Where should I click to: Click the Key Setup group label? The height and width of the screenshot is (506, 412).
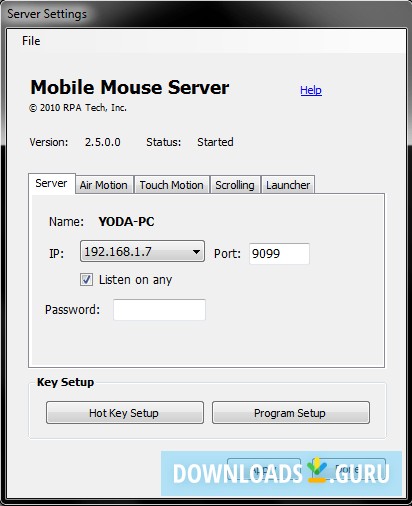65,382
